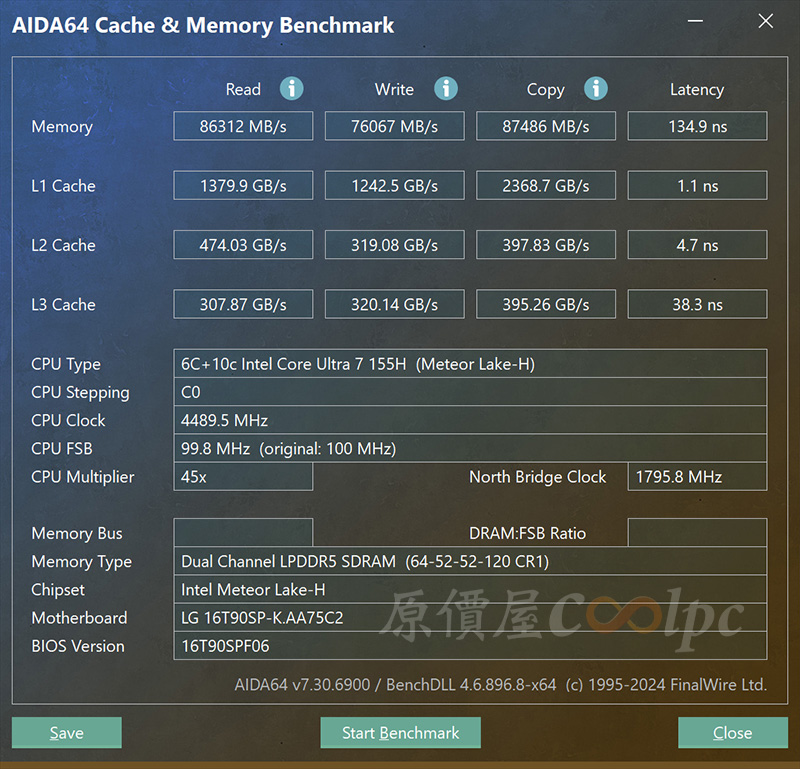Click the Latency column header
800x769 pixels.
tap(697, 90)
